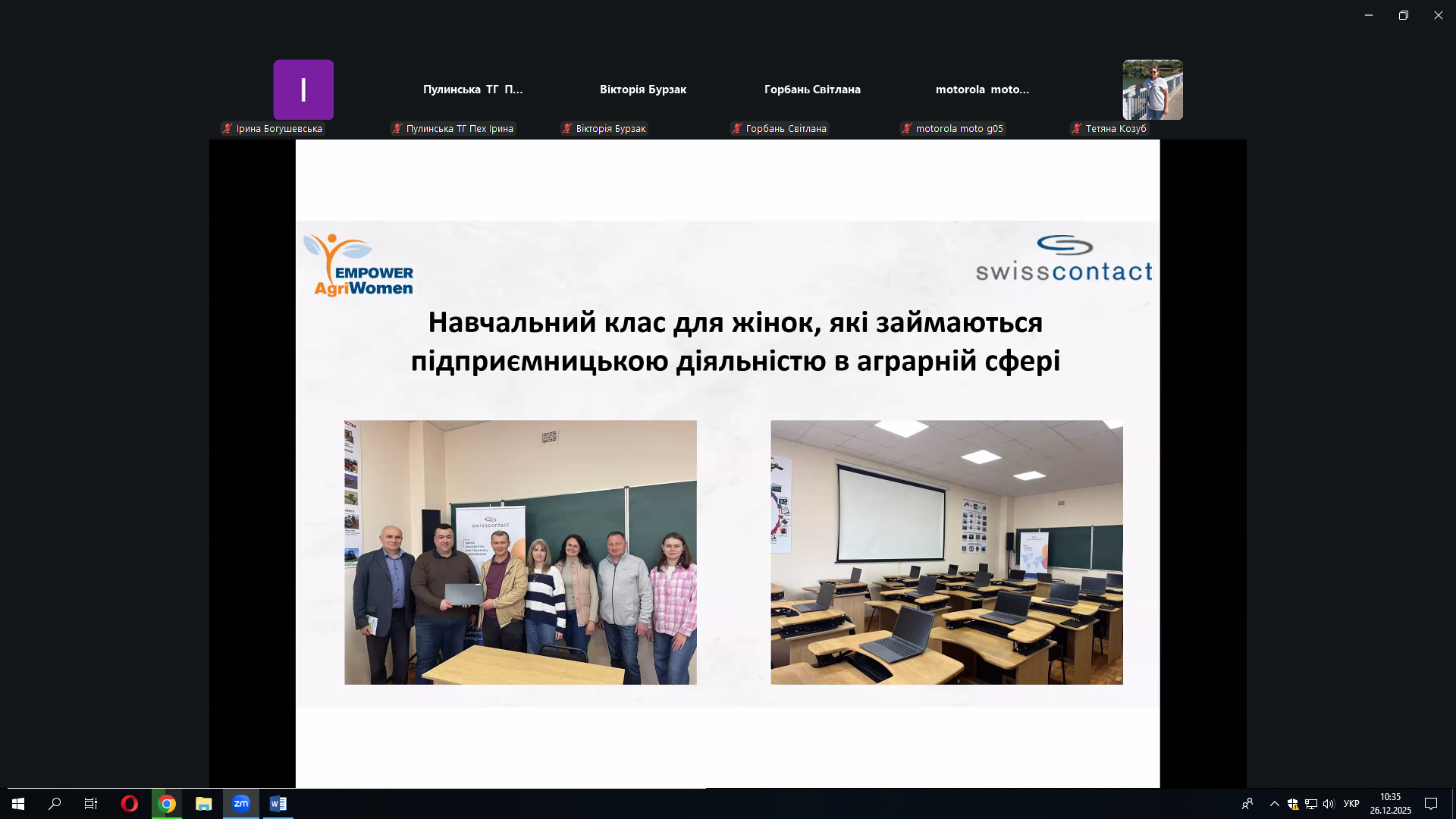The height and width of the screenshot is (819, 1456).
Task: Click Горбань Світлана participant tile
Action: [812, 89]
